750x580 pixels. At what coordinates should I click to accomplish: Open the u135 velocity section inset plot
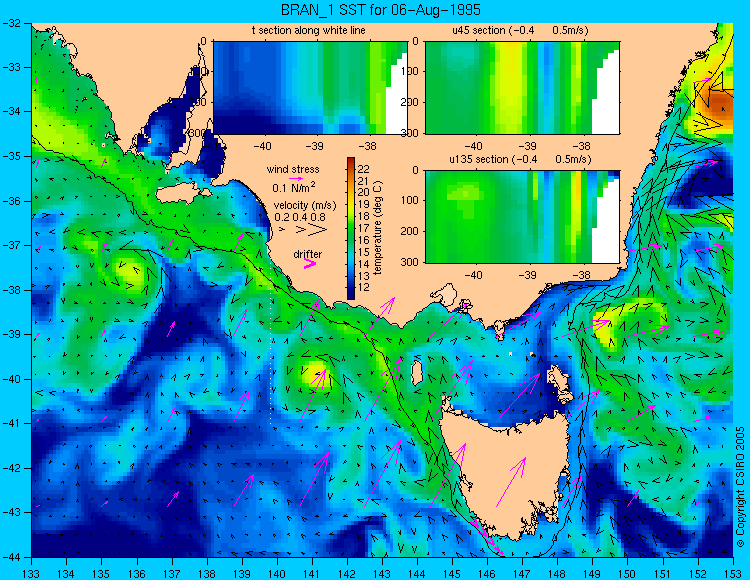coord(522,217)
